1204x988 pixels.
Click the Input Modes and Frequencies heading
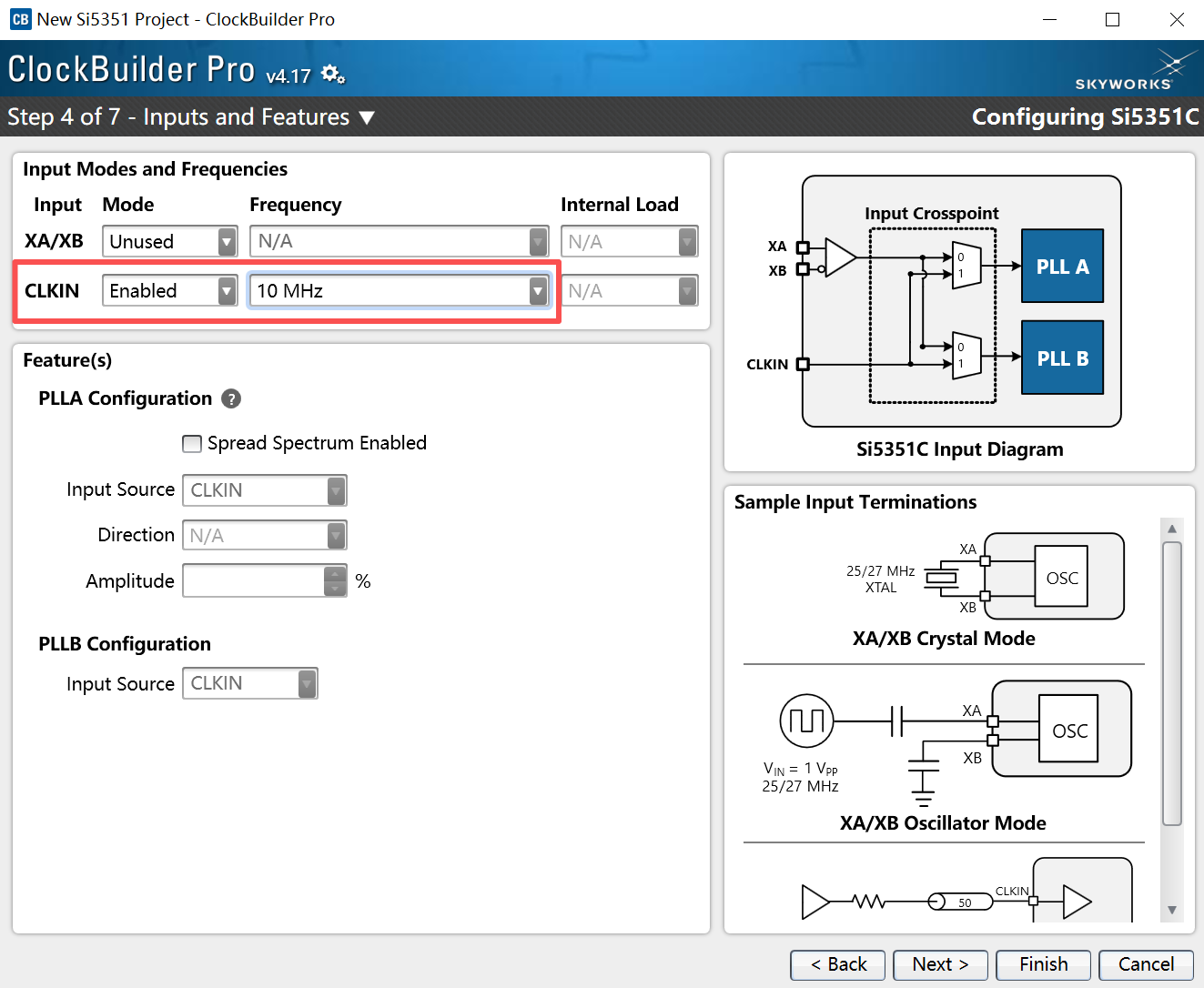(155, 169)
